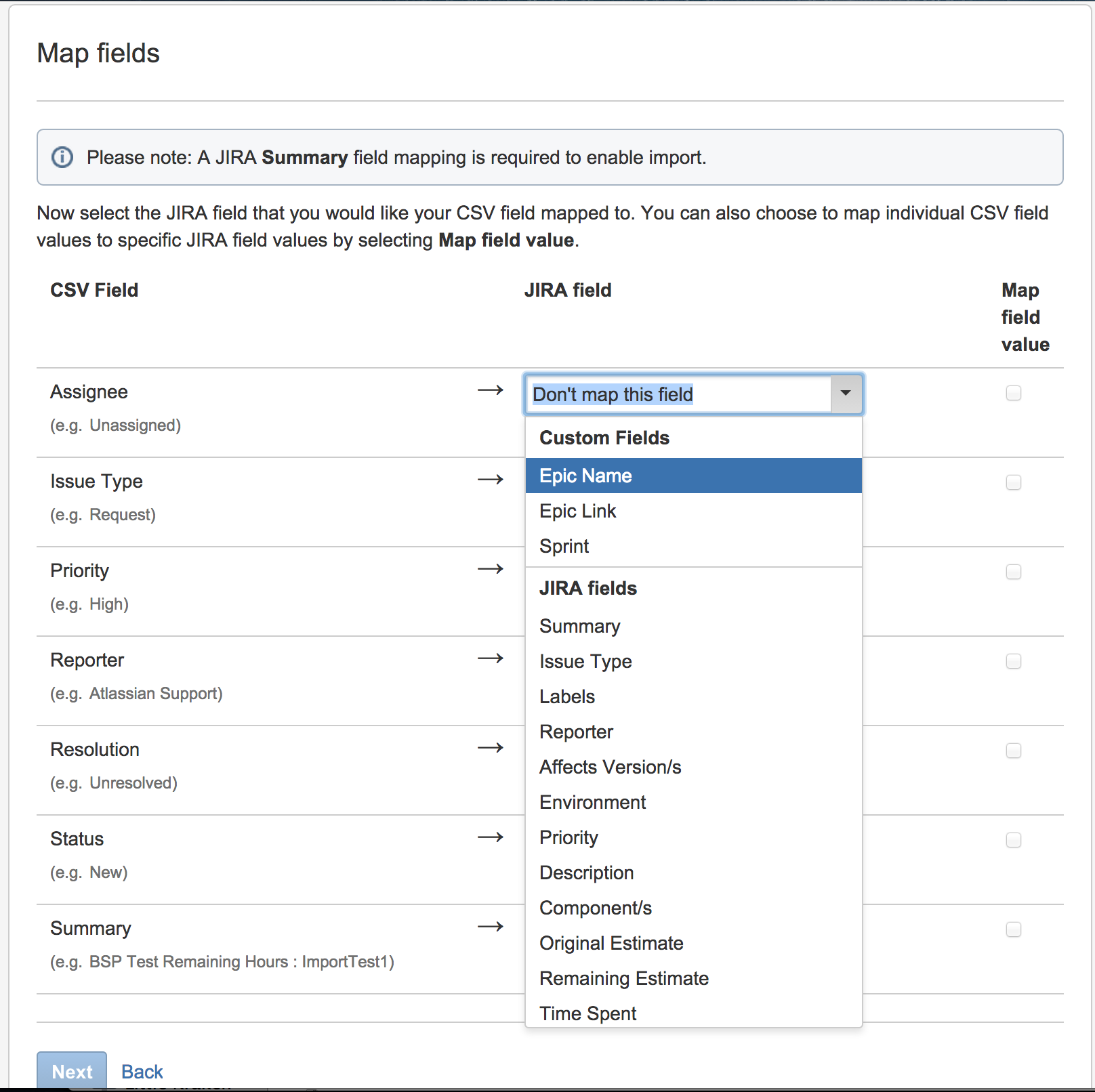Click the 'Map fields' page heading
The height and width of the screenshot is (1092, 1095).
(98, 53)
